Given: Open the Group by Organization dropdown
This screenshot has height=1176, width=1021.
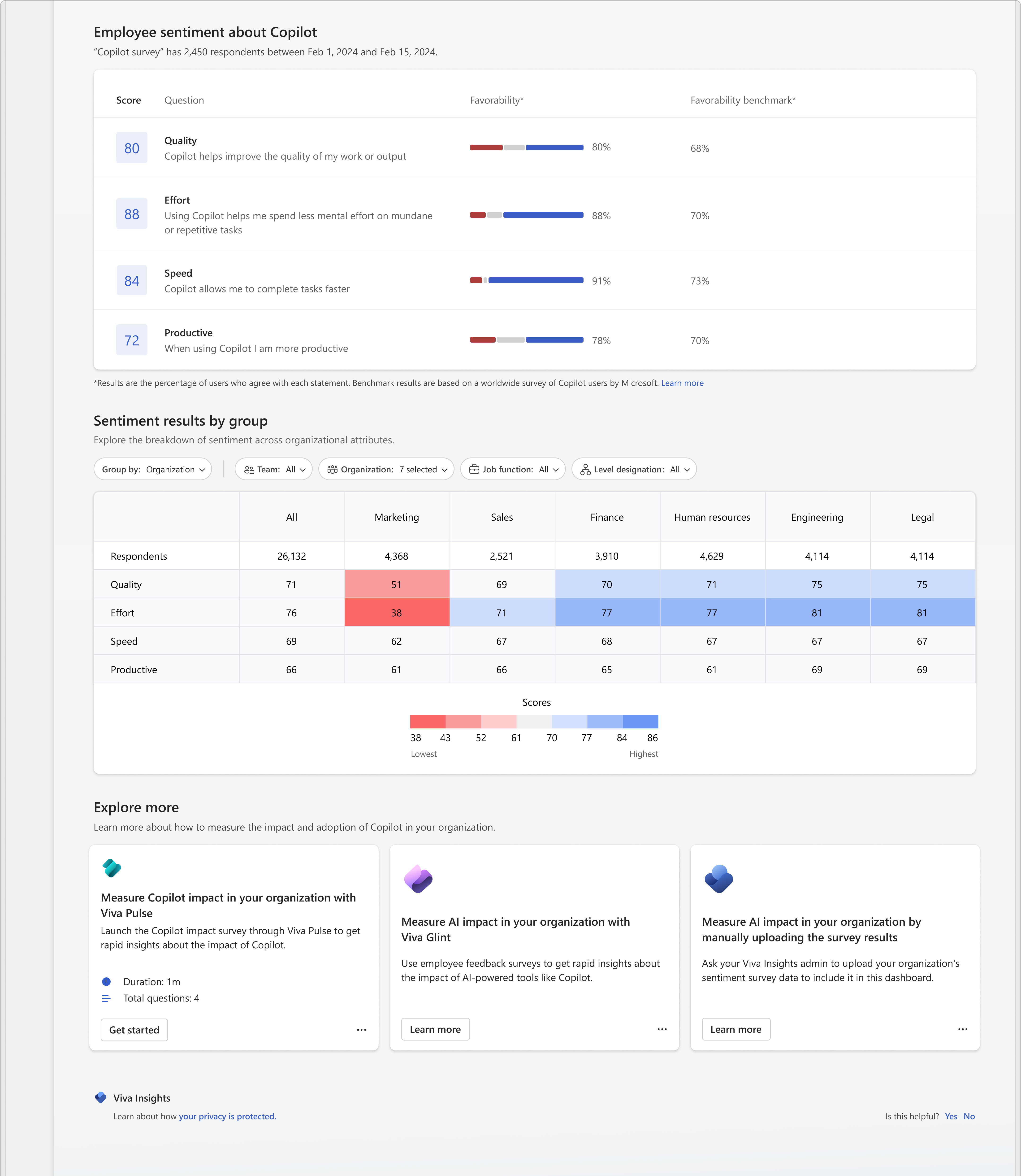Looking at the screenshot, I should click(x=152, y=469).
